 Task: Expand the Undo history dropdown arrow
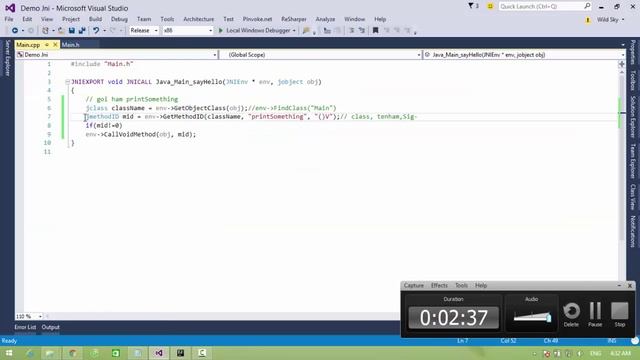pyautogui.click(x=104, y=31)
